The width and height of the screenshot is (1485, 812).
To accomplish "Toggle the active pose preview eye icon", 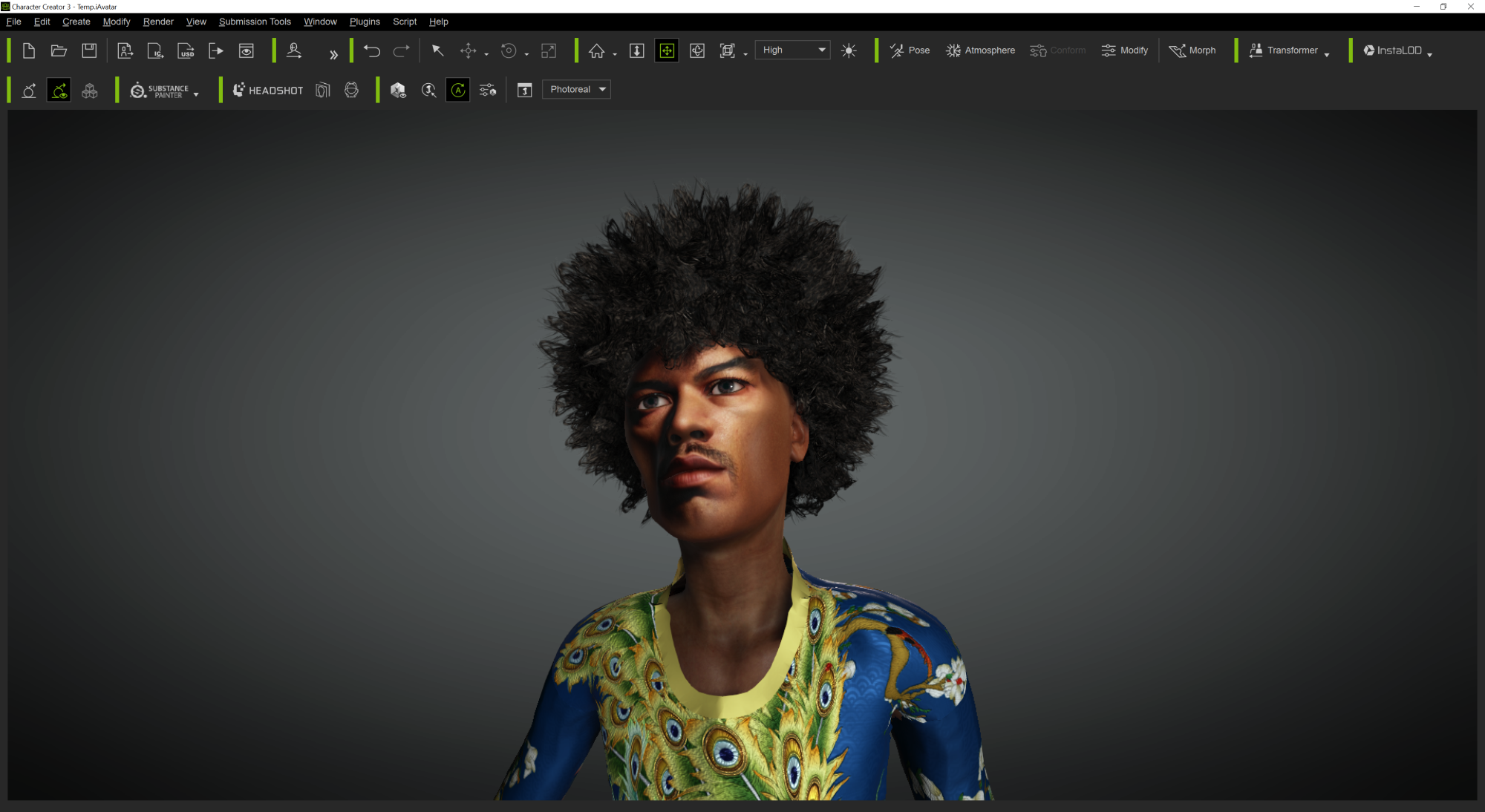I will [59, 90].
